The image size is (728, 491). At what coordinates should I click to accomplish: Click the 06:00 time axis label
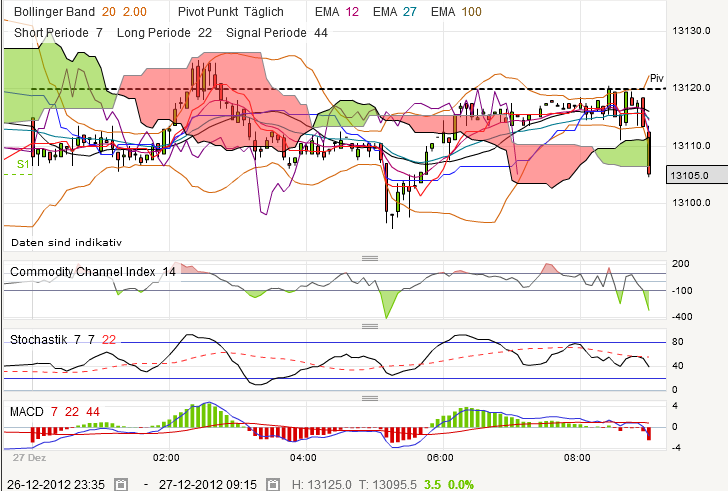tap(440, 458)
